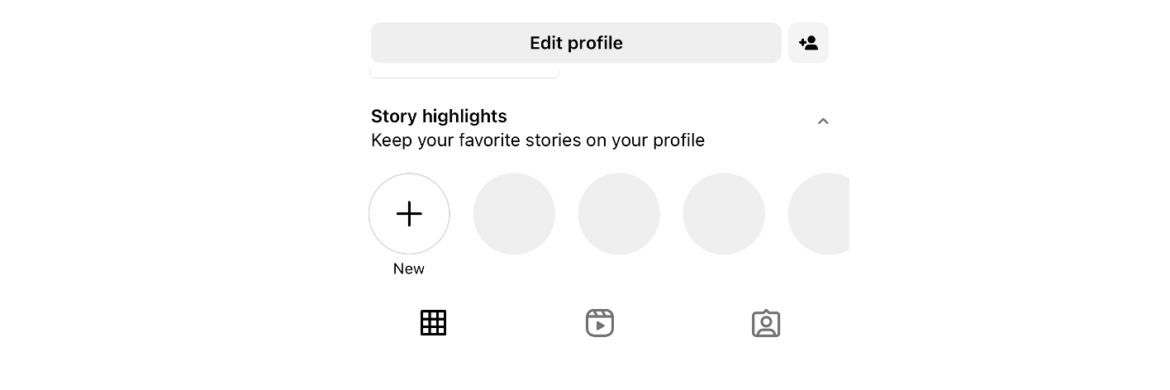Switch to the posts grid tab
This screenshot has height=390, width=1170.
[433, 323]
